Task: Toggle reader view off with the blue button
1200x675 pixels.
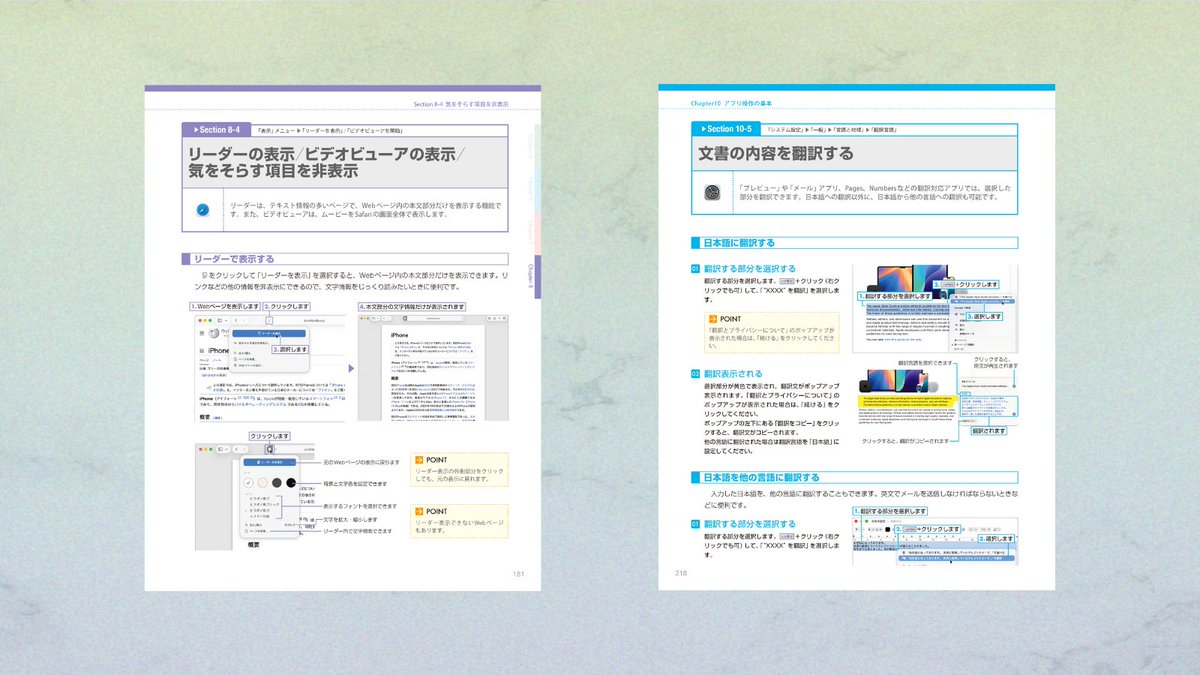Action: click(270, 462)
